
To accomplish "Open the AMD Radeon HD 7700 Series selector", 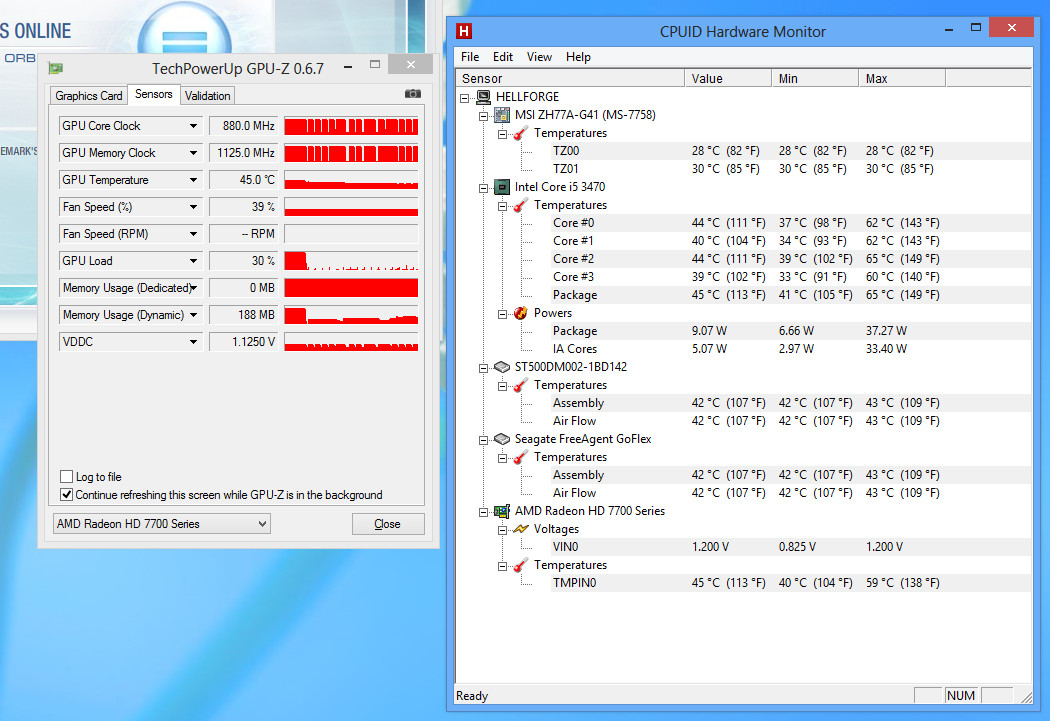I will (x=161, y=524).
